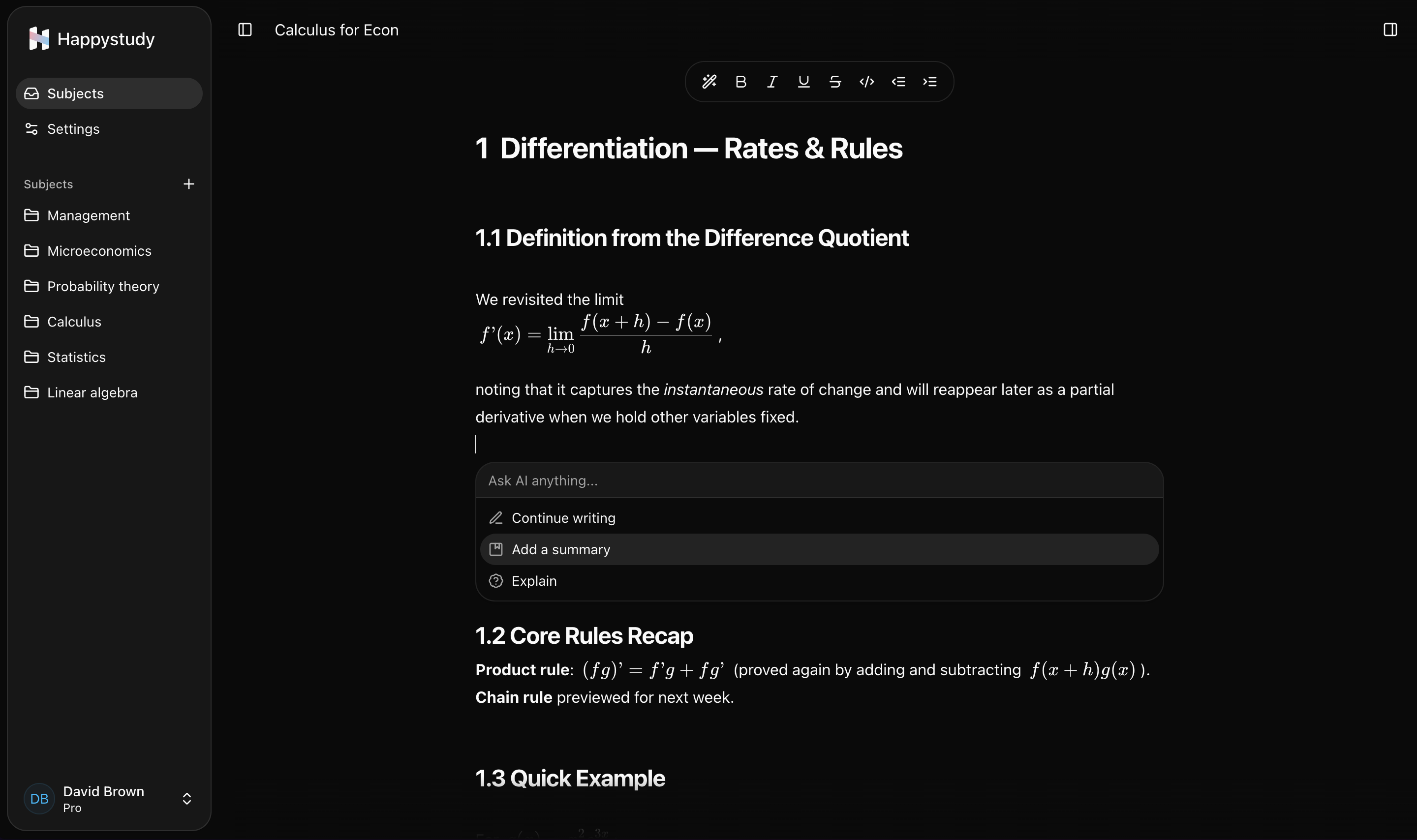
Task: Apply bold formatting
Action: pyautogui.click(x=740, y=82)
